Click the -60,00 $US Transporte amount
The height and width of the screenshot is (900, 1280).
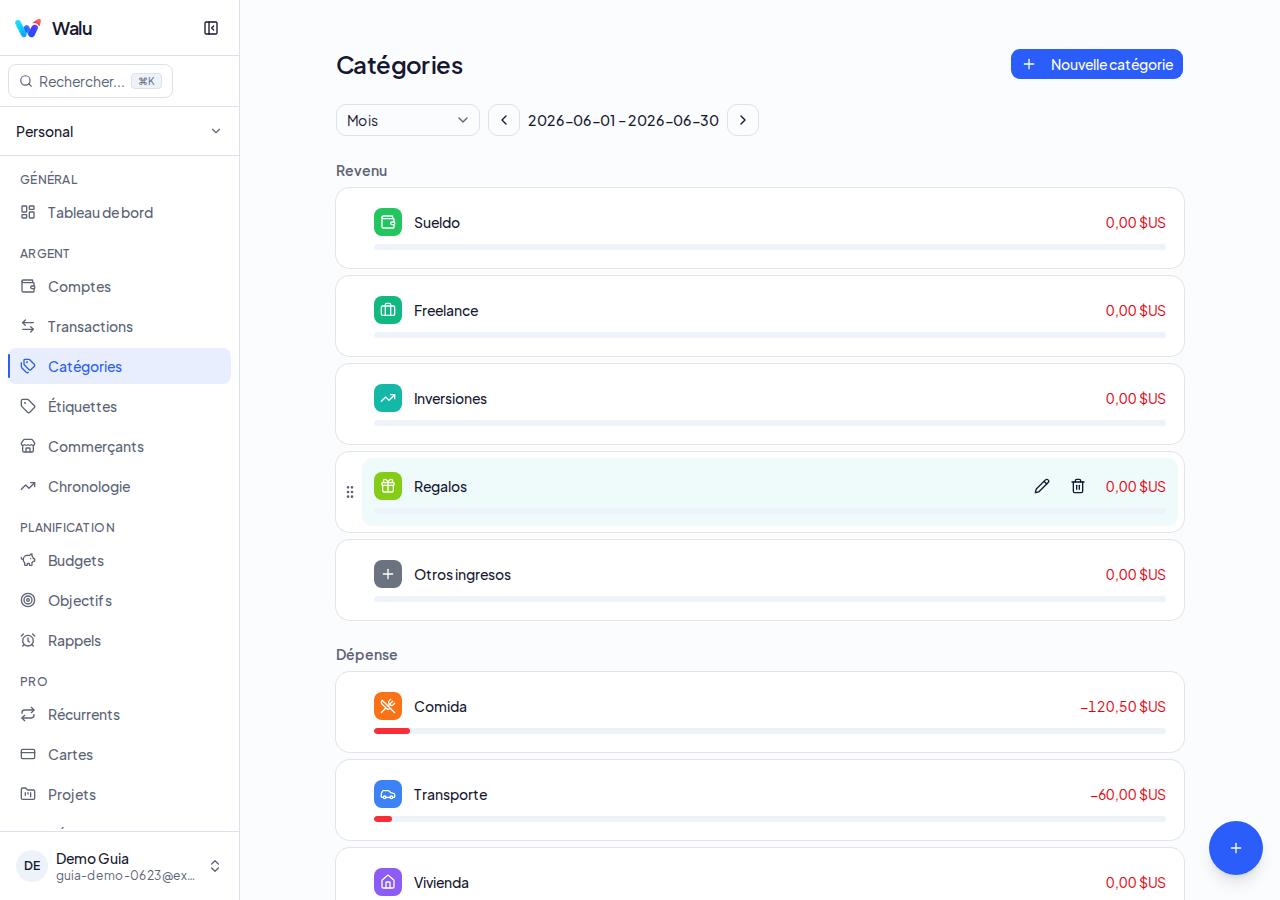[1128, 794]
